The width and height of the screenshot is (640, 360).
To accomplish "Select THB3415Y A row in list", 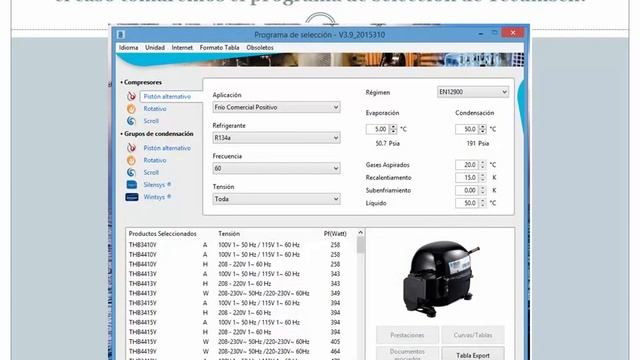I will (241, 303).
